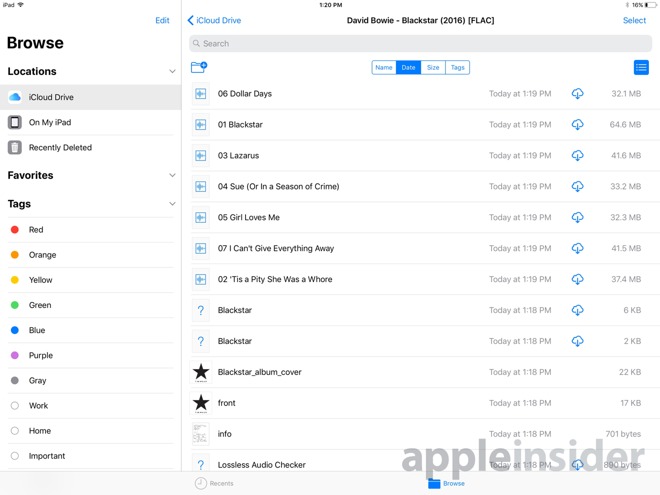This screenshot has height=495, width=660.
Task: Sort files by Name
Action: 384,67
